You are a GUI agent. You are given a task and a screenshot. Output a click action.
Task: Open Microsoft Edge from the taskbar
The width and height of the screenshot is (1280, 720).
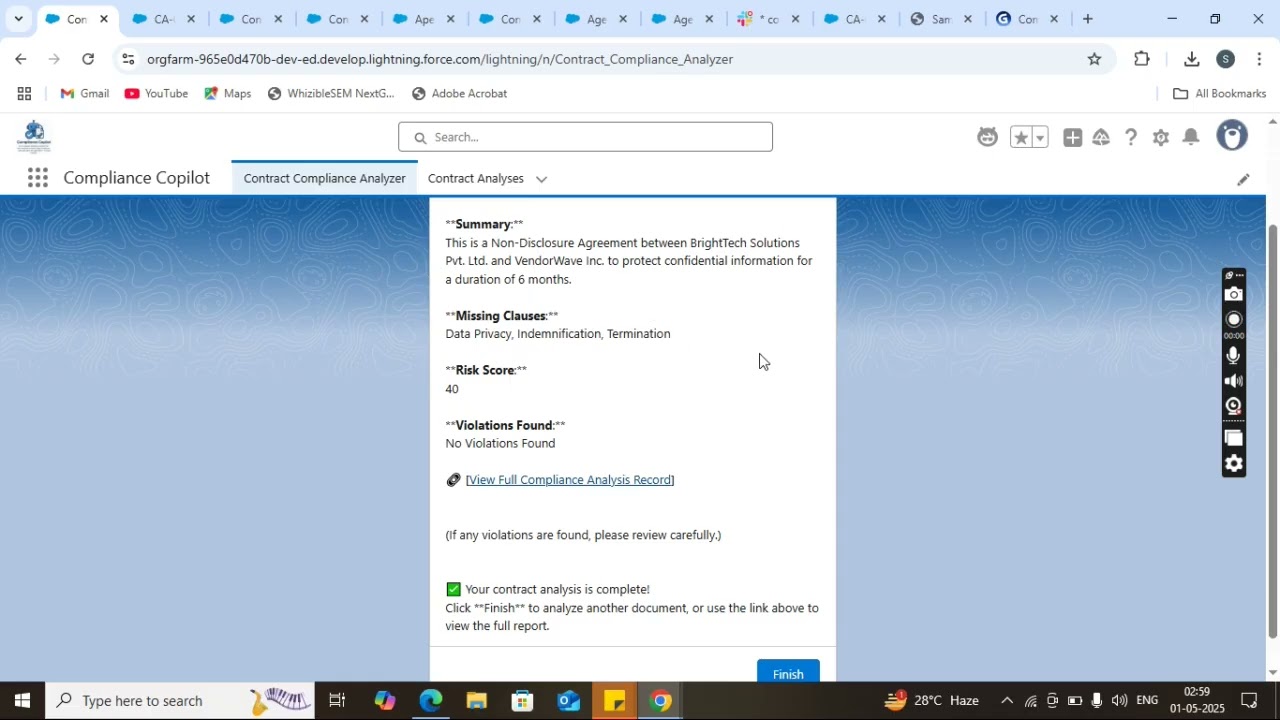click(x=431, y=701)
